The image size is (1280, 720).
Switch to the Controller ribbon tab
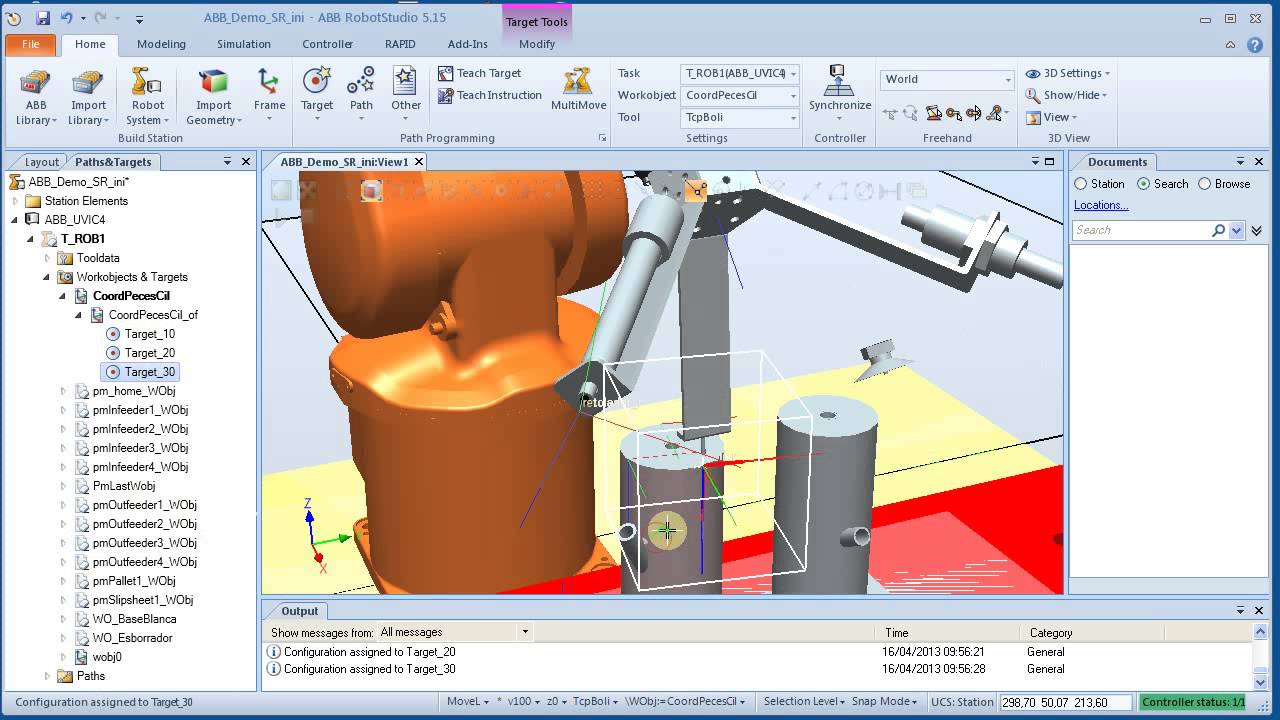pos(327,44)
